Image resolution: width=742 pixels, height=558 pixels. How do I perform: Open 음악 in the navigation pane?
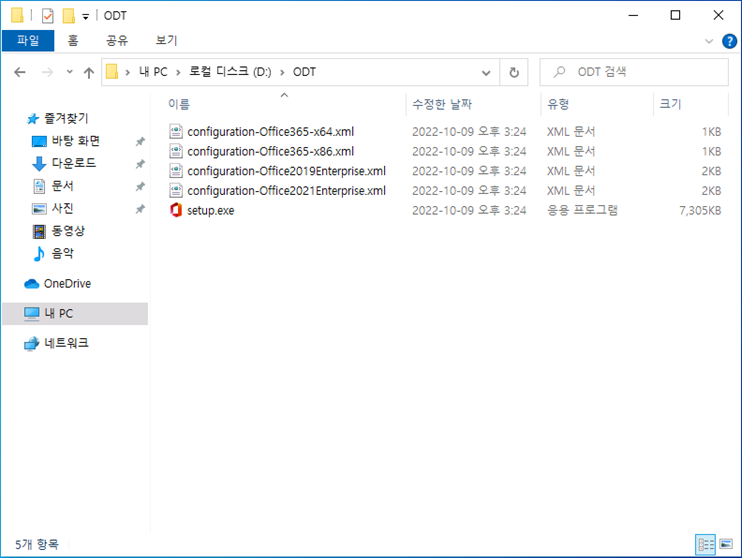click(x=62, y=253)
